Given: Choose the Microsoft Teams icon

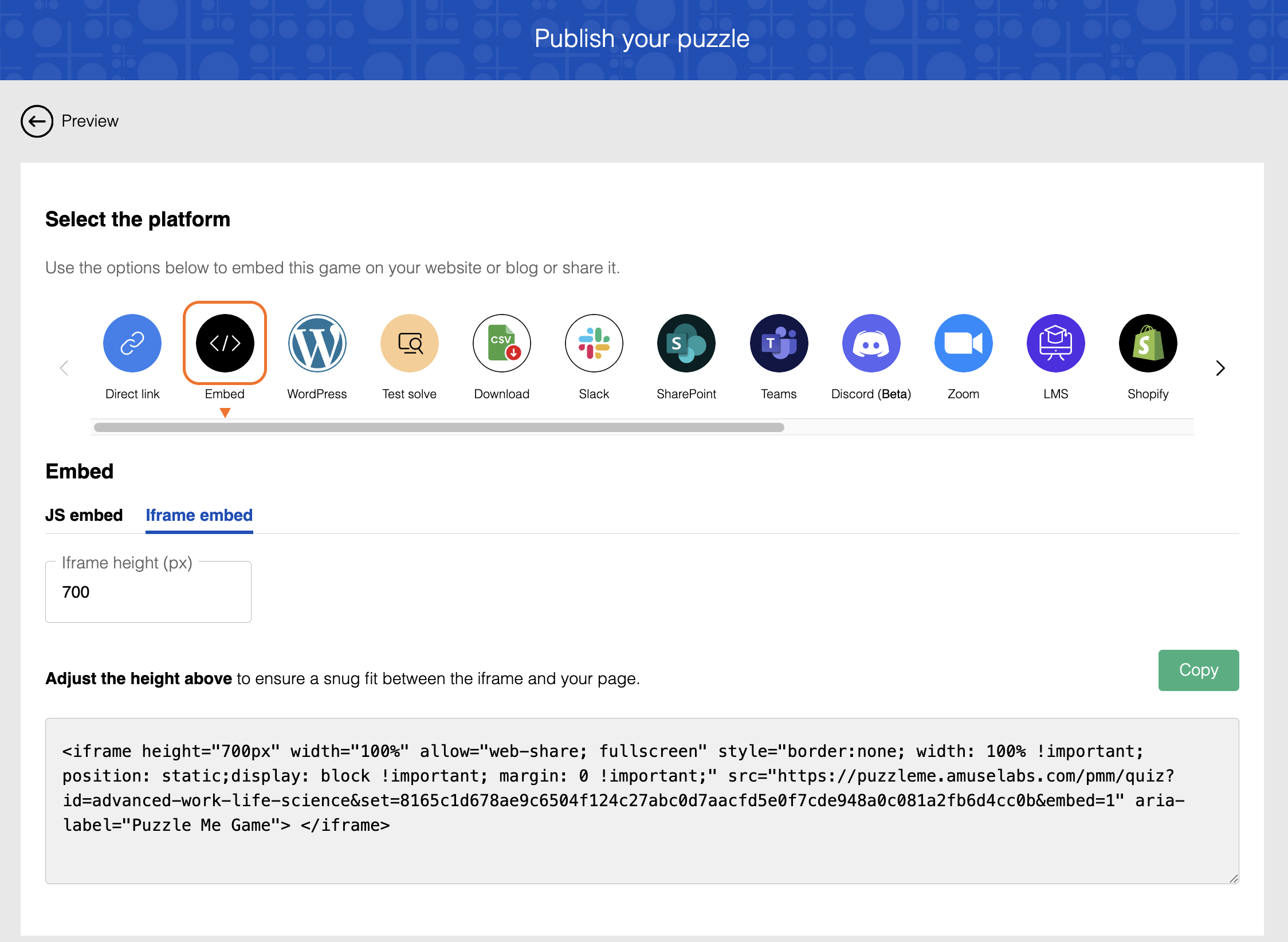Looking at the screenshot, I should click(779, 343).
